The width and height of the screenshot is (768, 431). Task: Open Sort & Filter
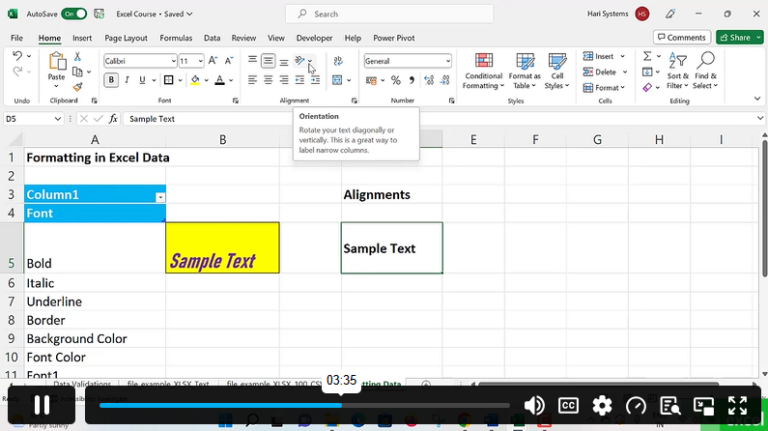coord(678,71)
